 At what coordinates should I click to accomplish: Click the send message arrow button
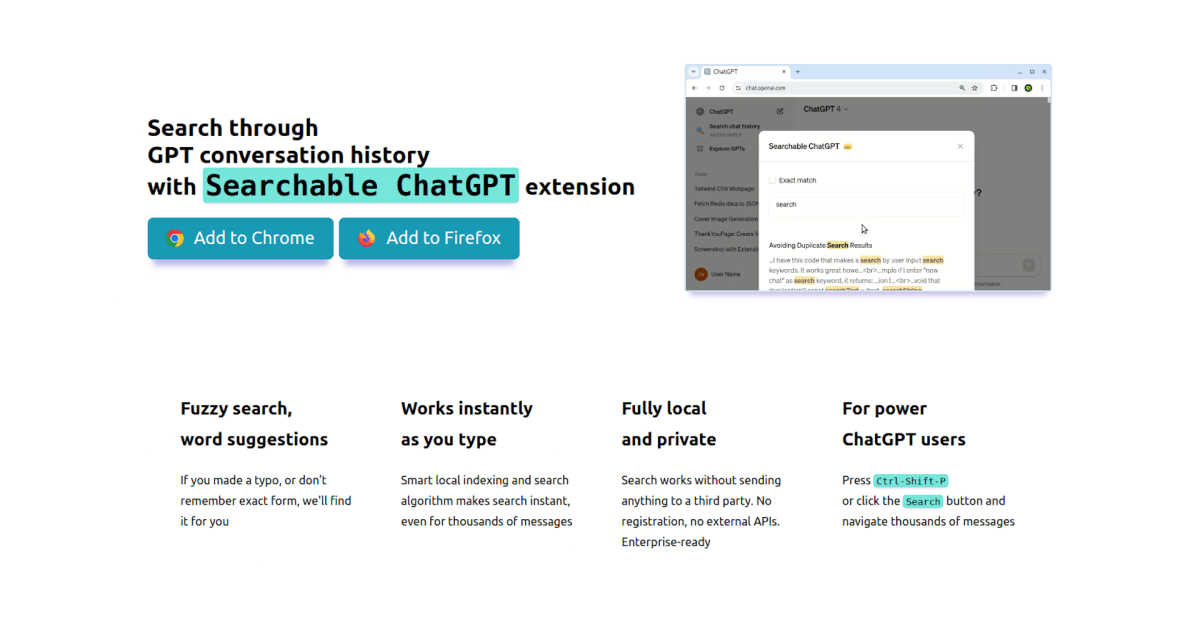(x=1028, y=265)
